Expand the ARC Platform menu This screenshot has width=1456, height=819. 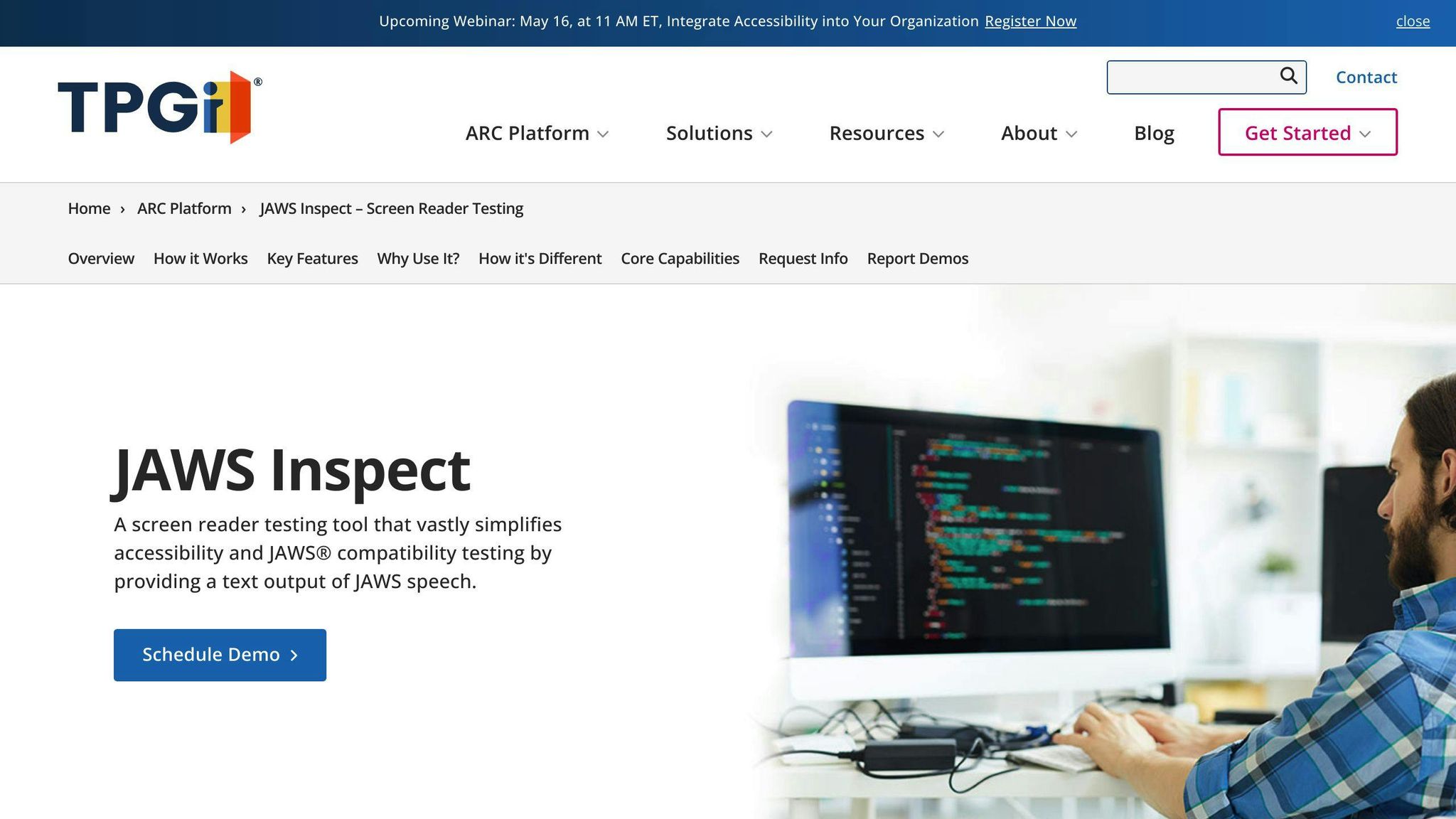[537, 133]
